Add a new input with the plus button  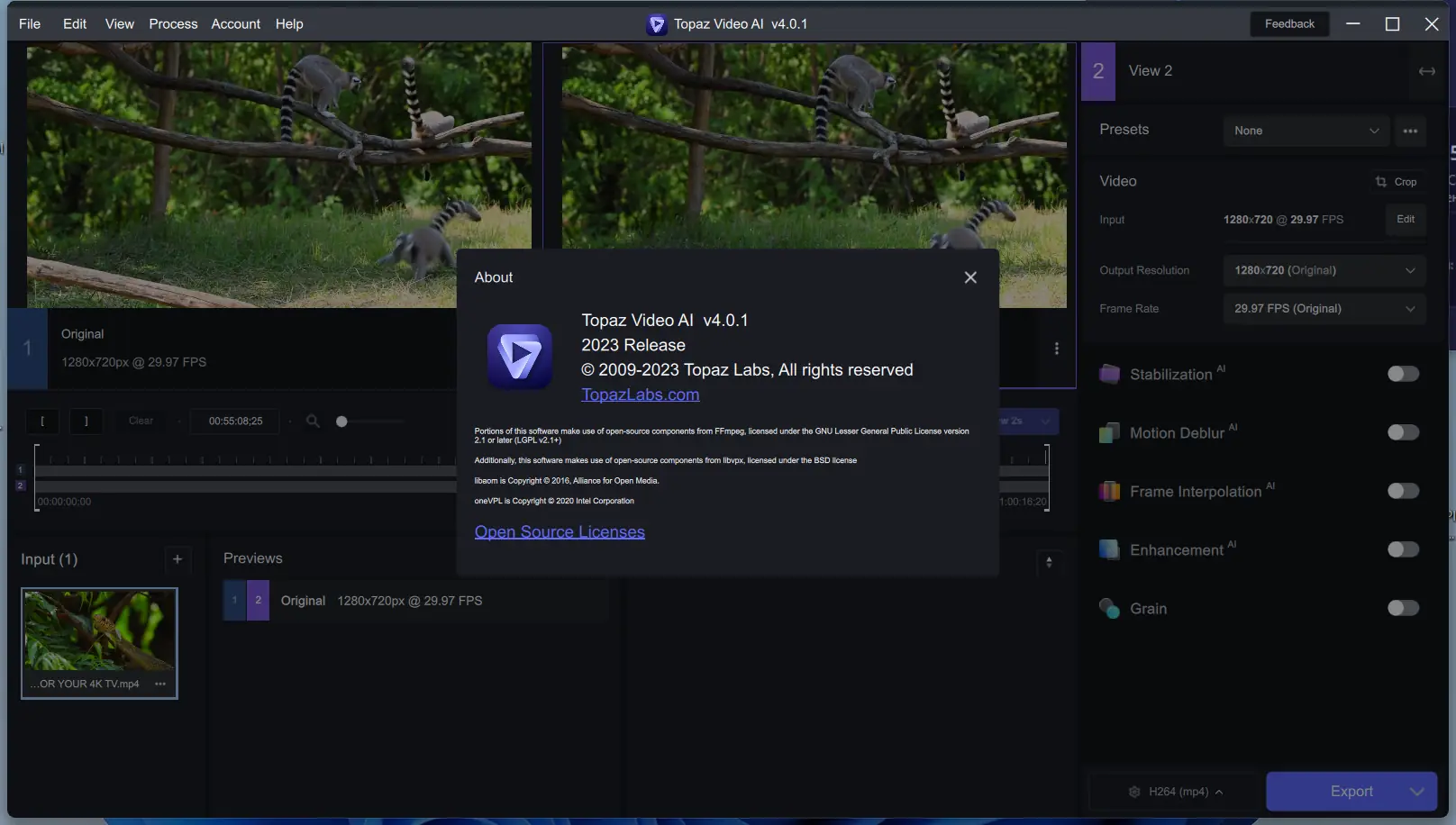click(x=177, y=559)
